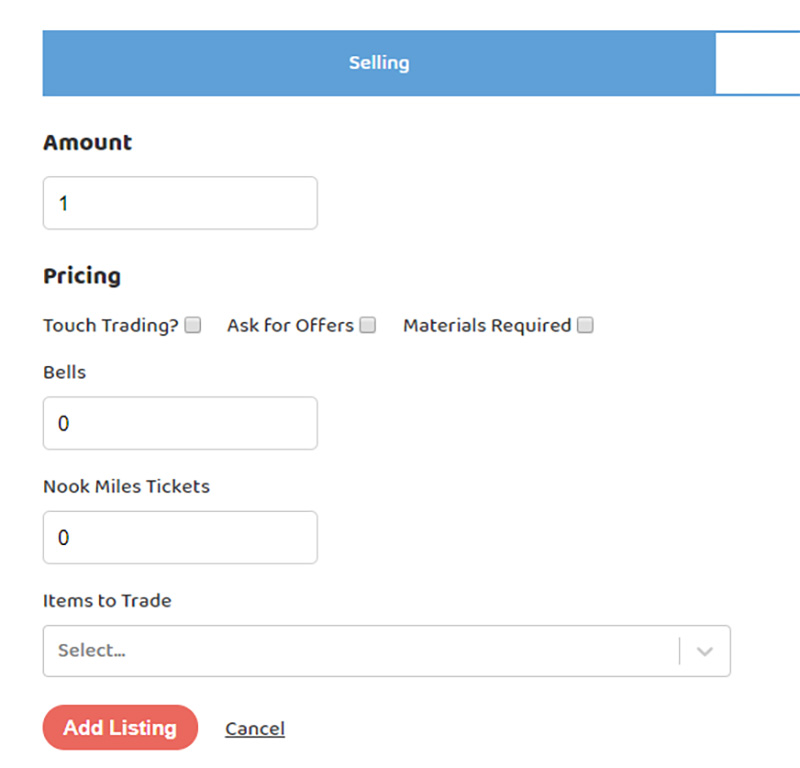Open the white tab beside Selling
Screen dimensions: 800x768
(x=757, y=63)
